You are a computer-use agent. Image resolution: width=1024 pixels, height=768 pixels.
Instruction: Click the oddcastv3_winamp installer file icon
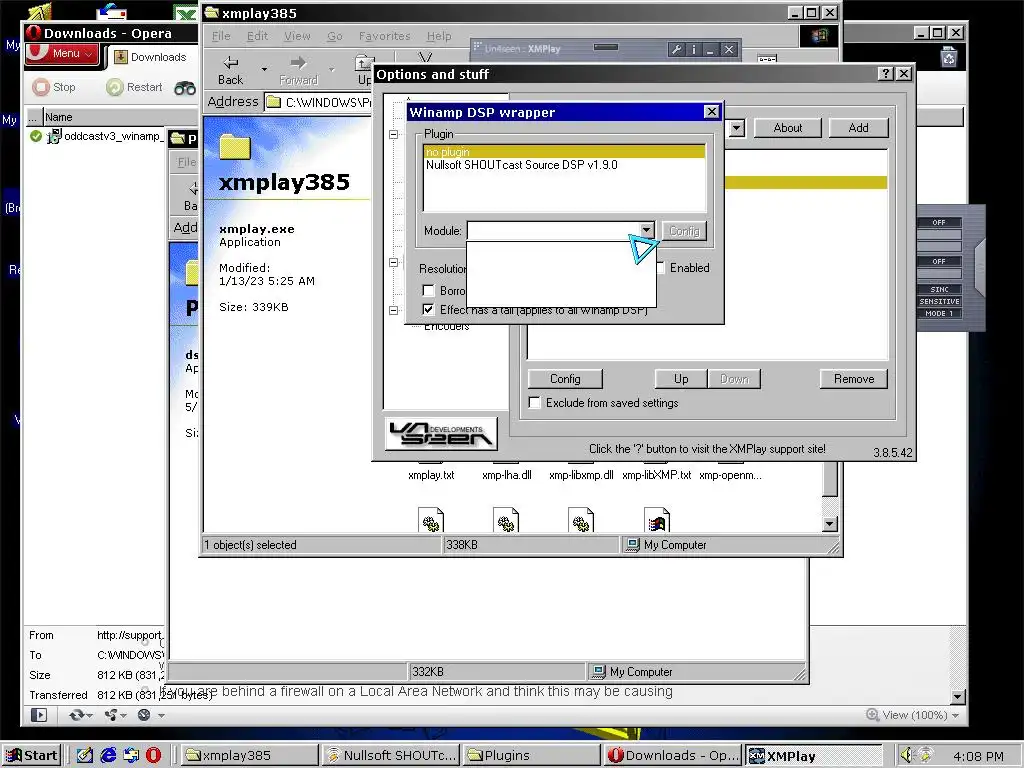(54, 136)
